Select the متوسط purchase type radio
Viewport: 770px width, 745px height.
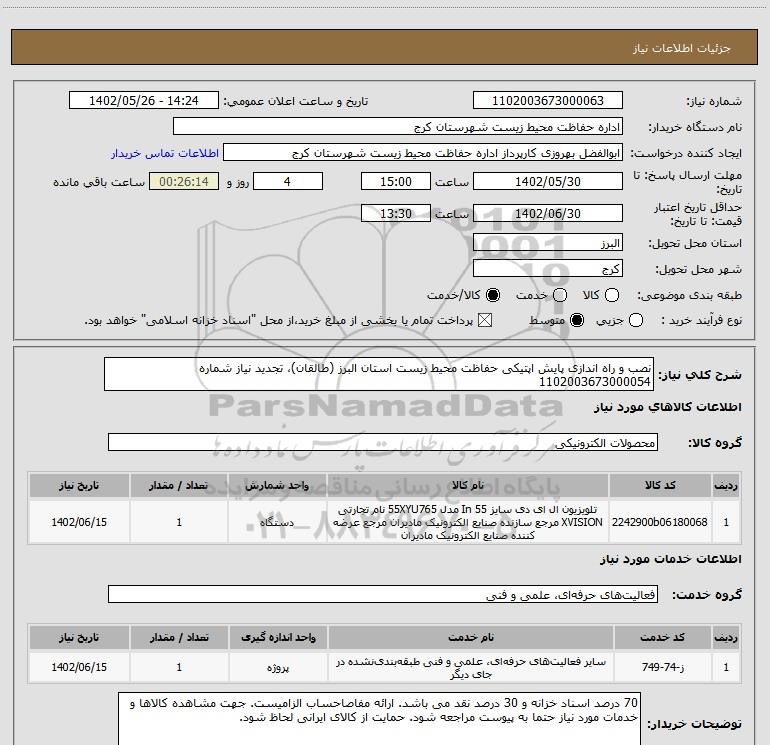(x=577, y=320)
